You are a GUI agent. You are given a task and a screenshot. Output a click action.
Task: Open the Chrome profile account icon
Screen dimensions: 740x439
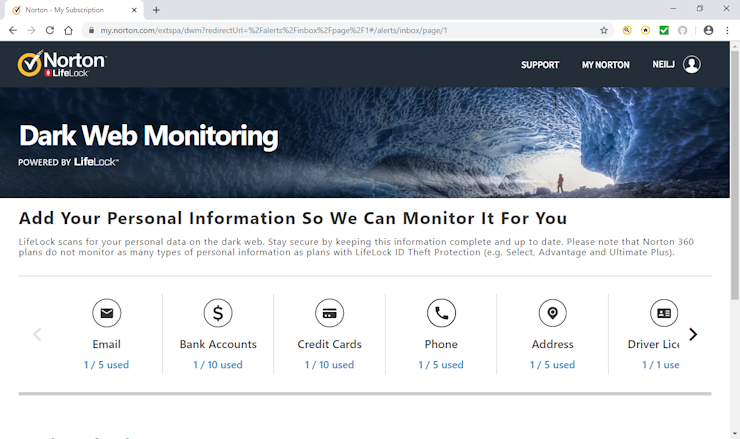(x=708, y=30)
